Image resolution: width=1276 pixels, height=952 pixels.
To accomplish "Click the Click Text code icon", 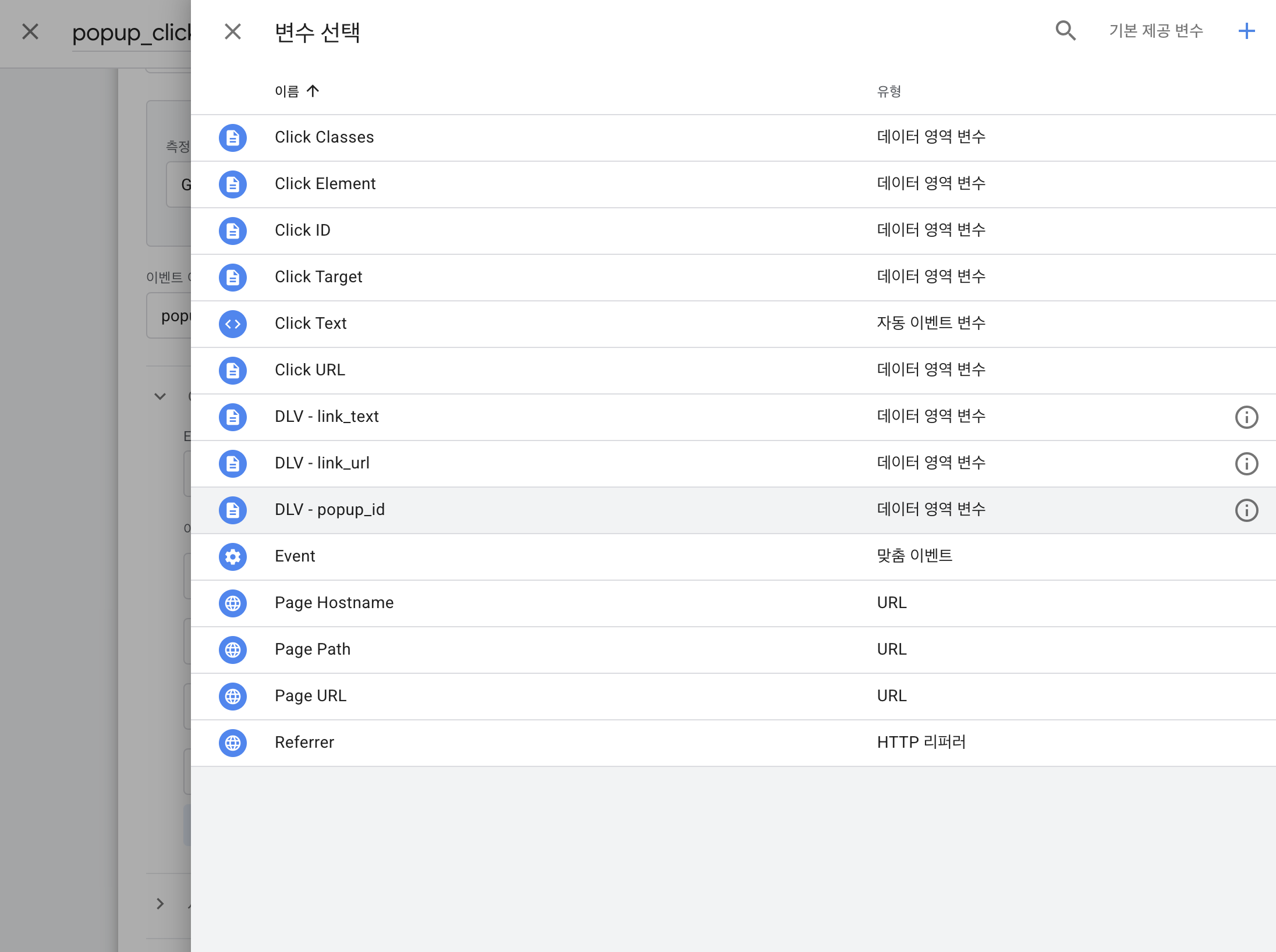I will (x=233, y=324).
